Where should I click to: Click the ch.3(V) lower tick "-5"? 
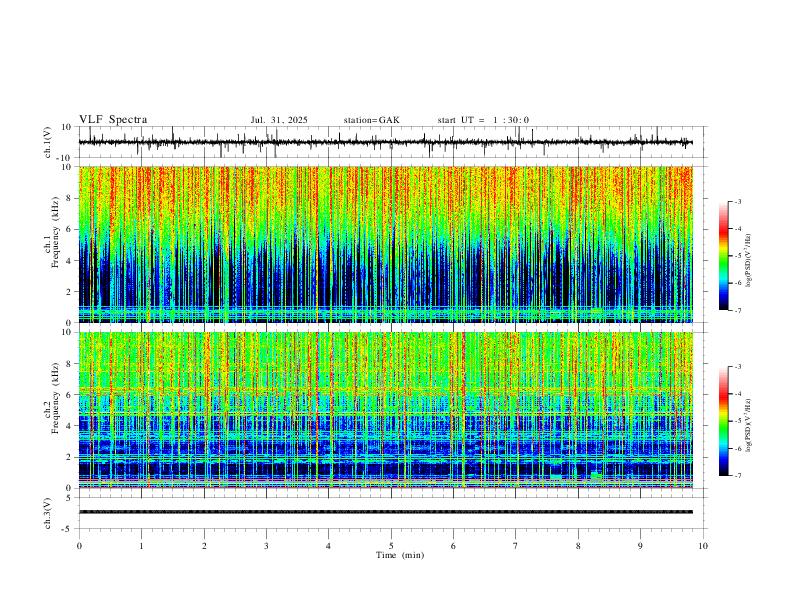[68, 529]
